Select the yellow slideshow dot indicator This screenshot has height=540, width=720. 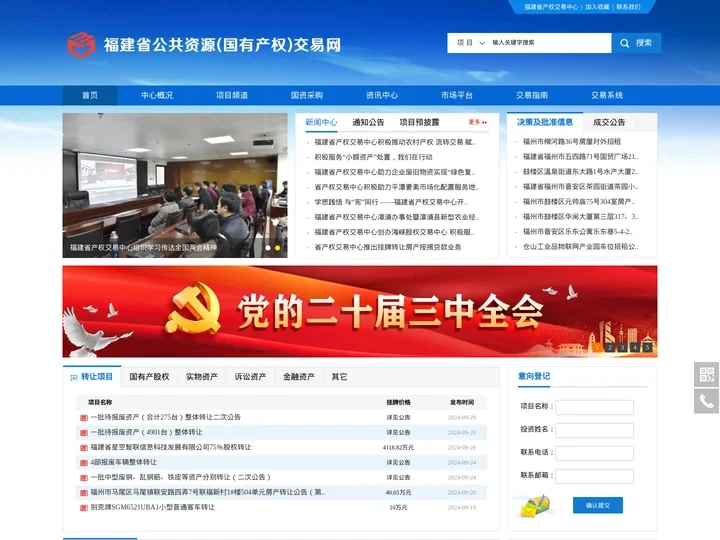pos(277,248)
